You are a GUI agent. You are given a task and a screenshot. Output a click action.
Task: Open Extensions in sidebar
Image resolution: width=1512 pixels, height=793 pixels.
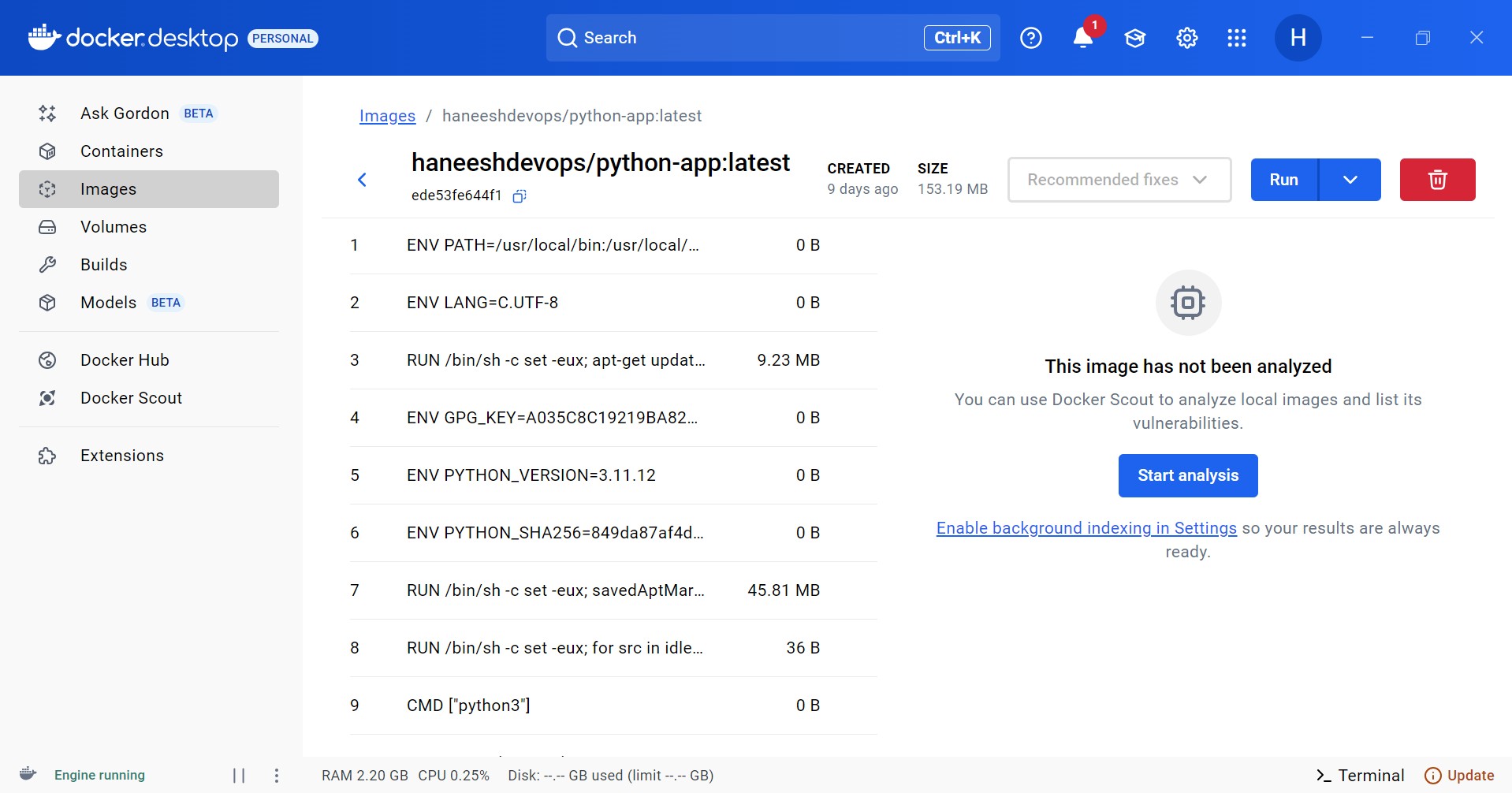[x=149, y=456]
